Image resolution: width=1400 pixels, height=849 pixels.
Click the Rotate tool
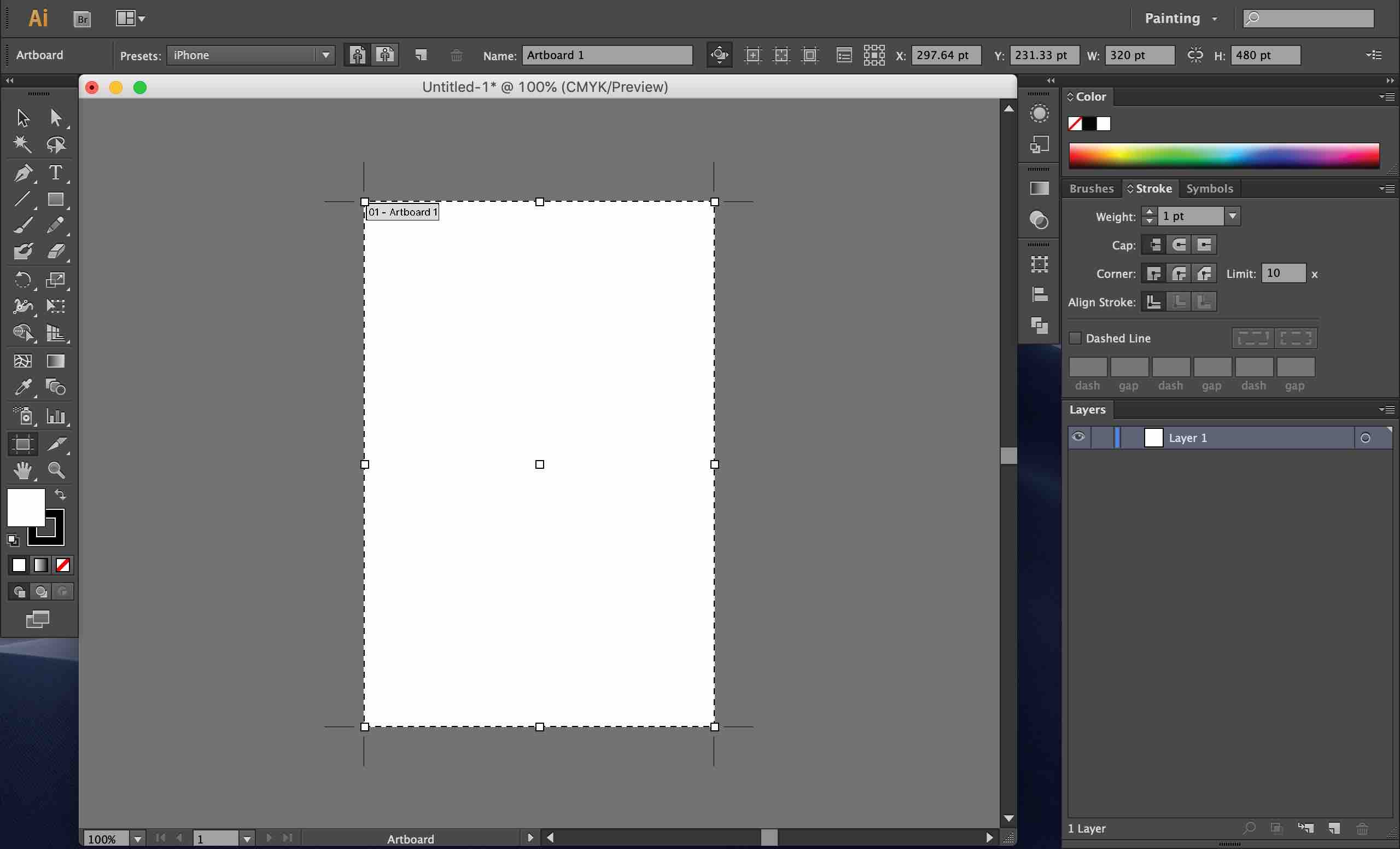click(23, 280)
